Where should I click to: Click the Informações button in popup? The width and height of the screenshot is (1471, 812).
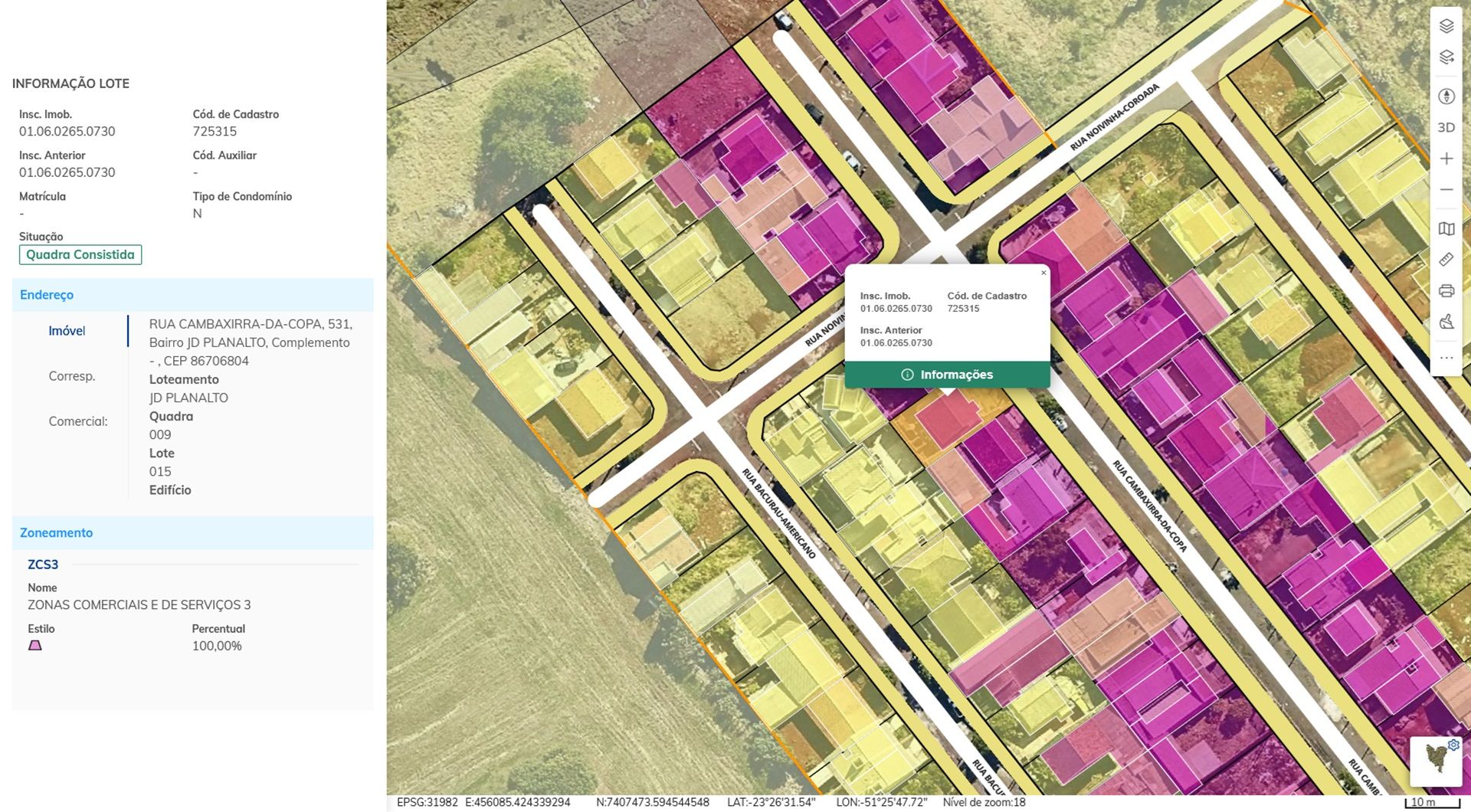click(948, 375)
